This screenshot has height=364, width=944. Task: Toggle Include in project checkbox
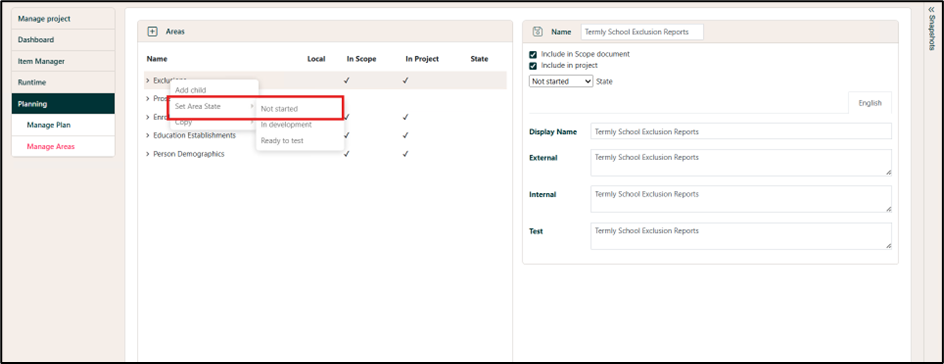click(533, 66)
